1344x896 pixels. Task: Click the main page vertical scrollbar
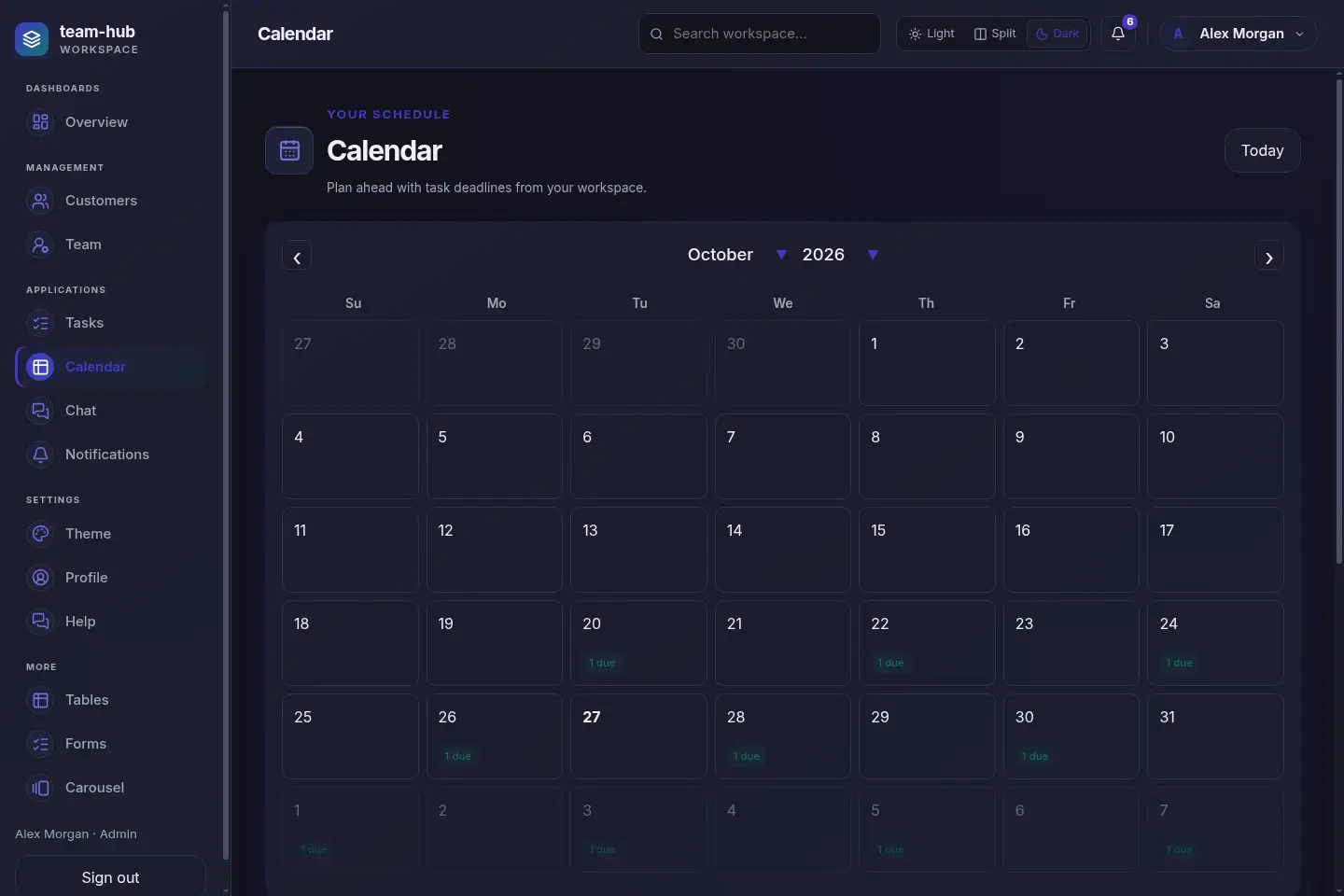coord(1339,322)
